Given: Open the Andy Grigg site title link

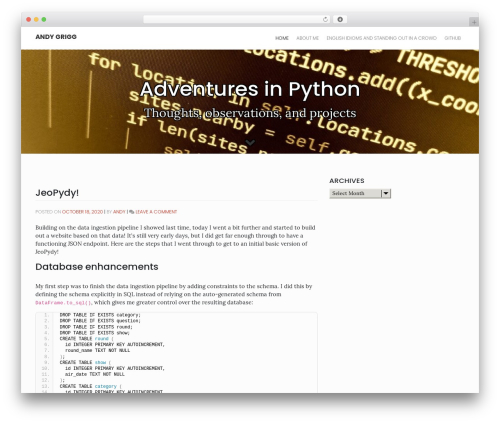Looking at the screenshot, I should pyautogui.click(x=56, y=37).
